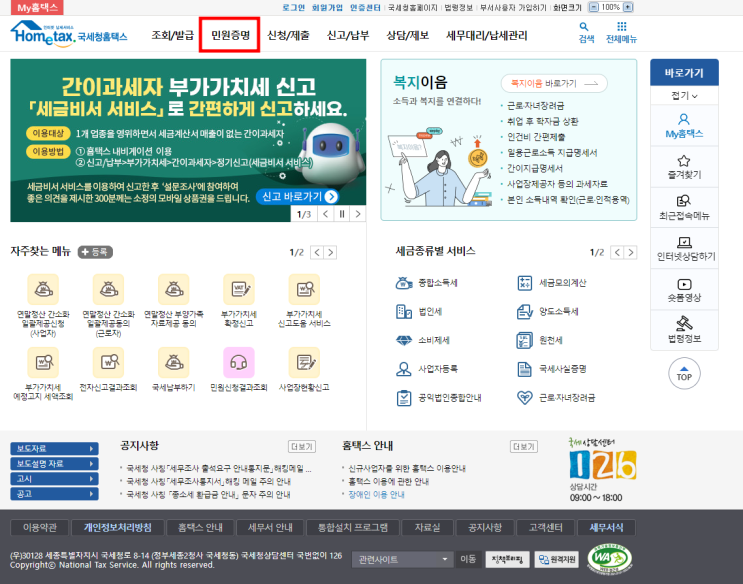Click the 인증센터 link

tap(365, 8)
